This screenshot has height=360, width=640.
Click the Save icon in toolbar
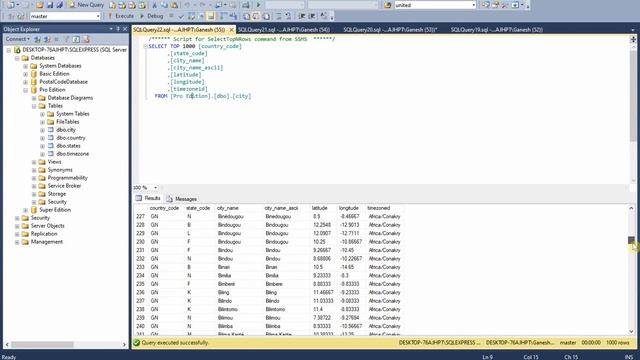click(x=50, y=5)
